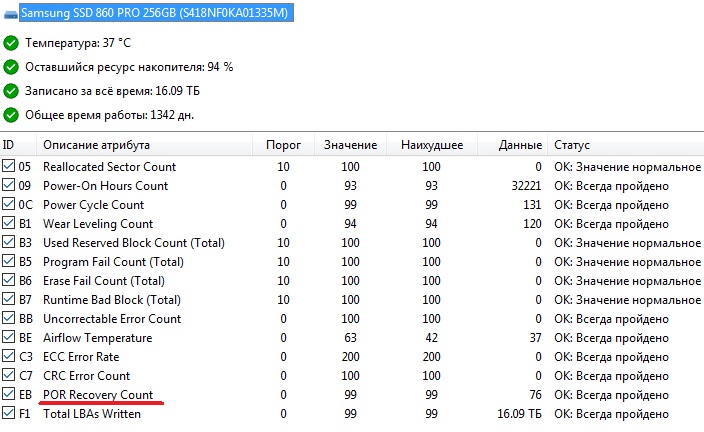Click the 131 data value for Power Cycle Count

pos(532,205)
